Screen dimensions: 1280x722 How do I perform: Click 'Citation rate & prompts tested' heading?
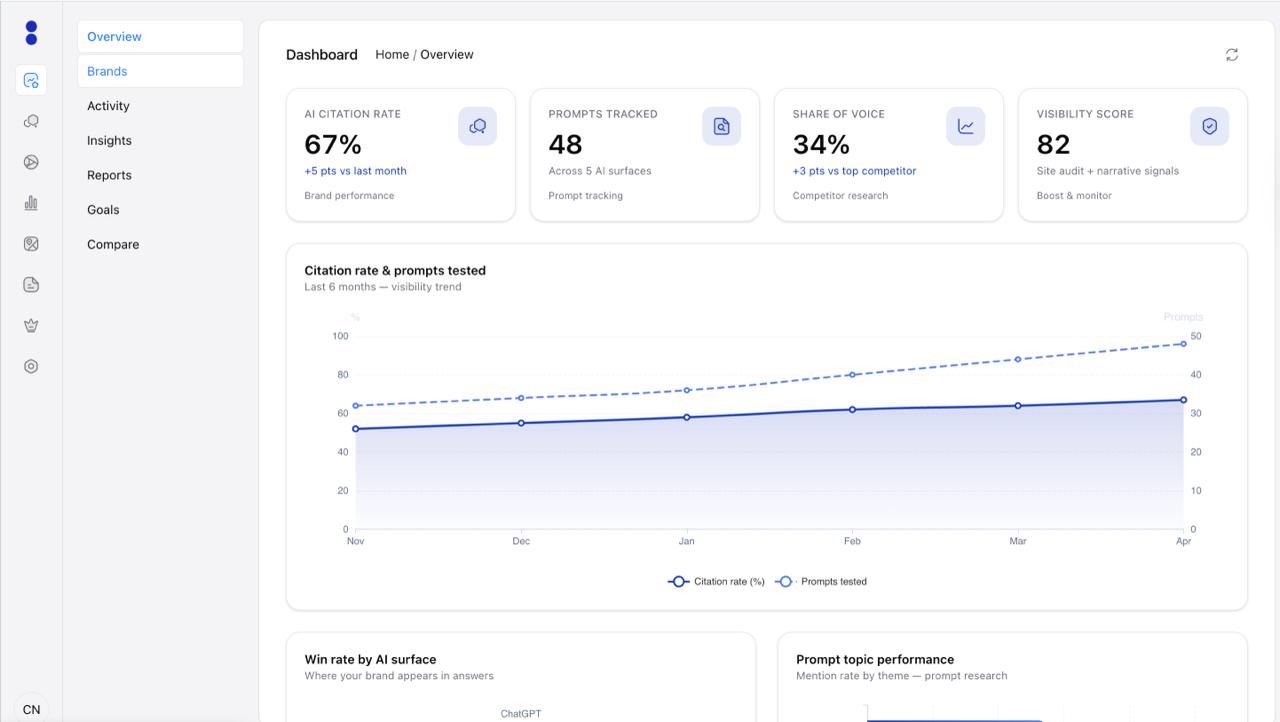pyautogui.click(x=395, y=271)
